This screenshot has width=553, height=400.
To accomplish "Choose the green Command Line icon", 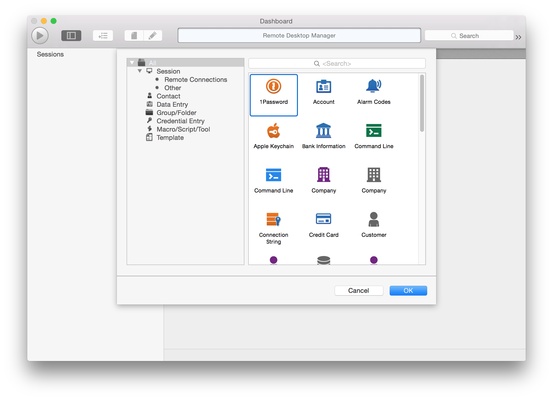I will [x=373, y=131].
